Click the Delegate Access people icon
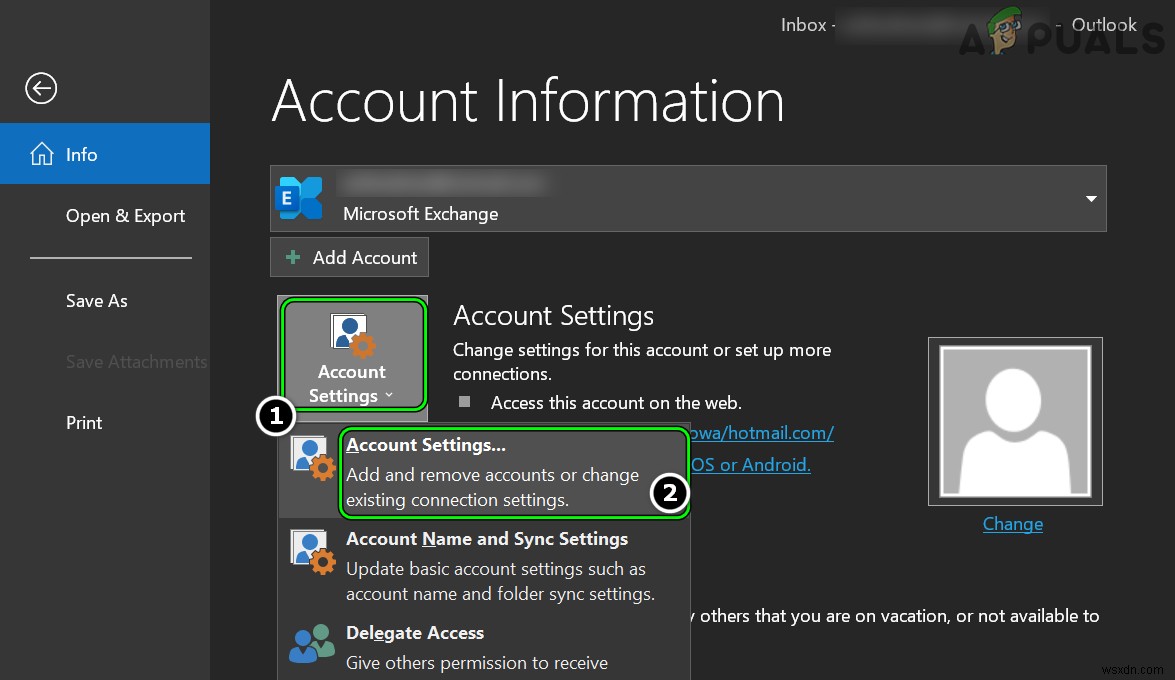This screenshot has height=680, width=1175. pyautogui.click(x=312, y=645)
